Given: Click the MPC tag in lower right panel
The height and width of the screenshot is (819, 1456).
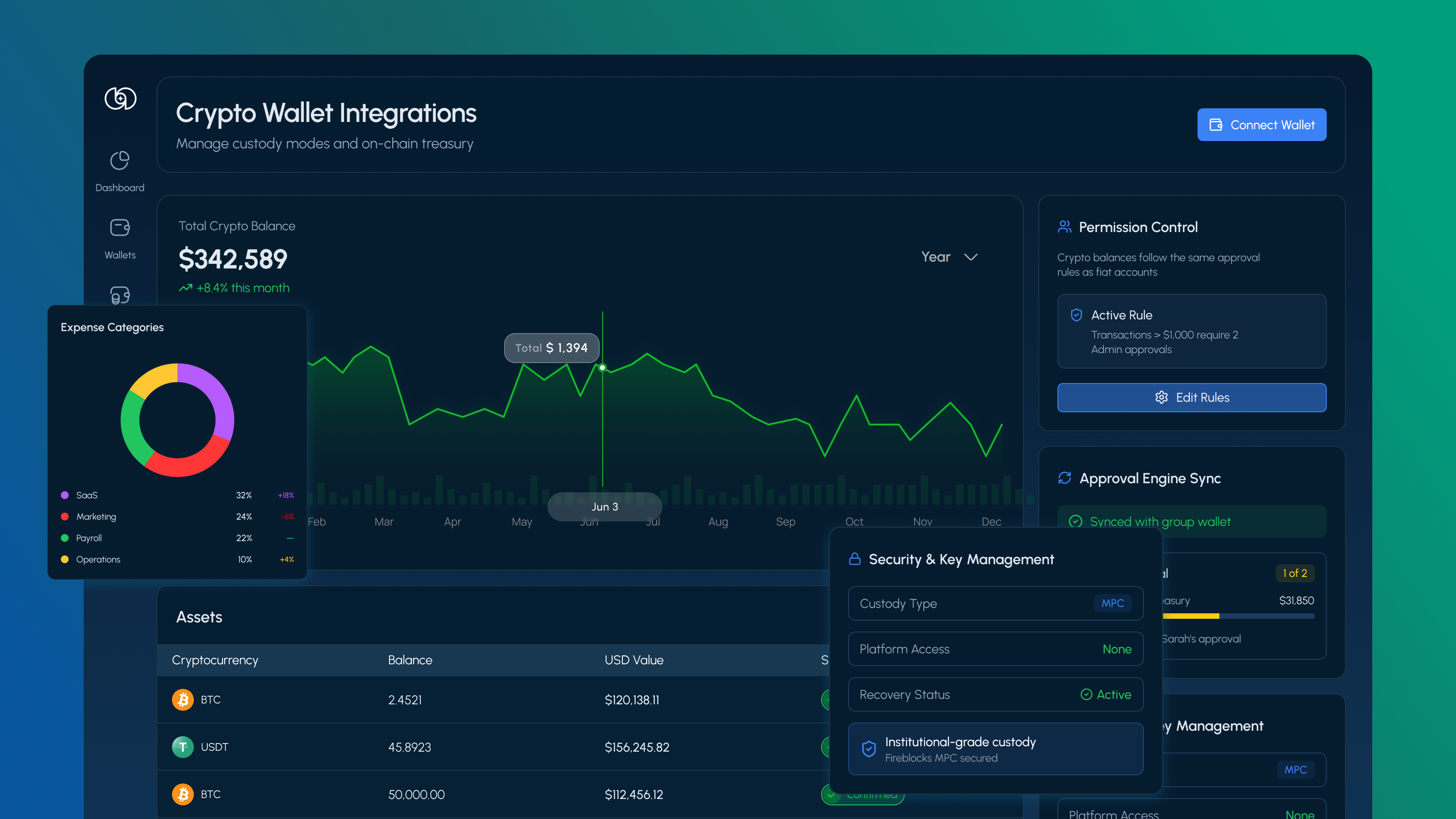Looking at the screenshot, I should pyautogui.click(x=1295, y=770).
